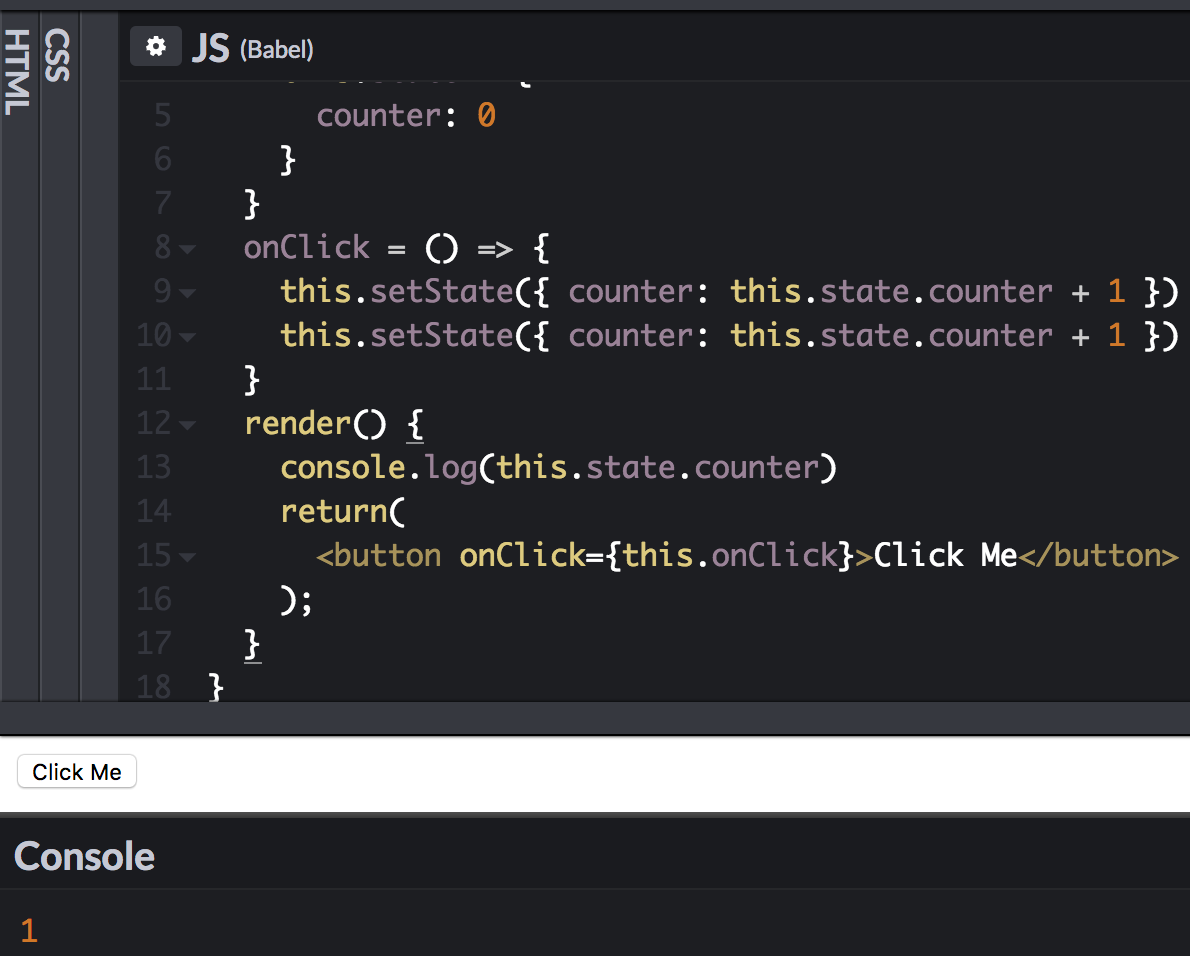Click the return( statement on line 14
1190x956 pixels.
(x=343, y=511)
